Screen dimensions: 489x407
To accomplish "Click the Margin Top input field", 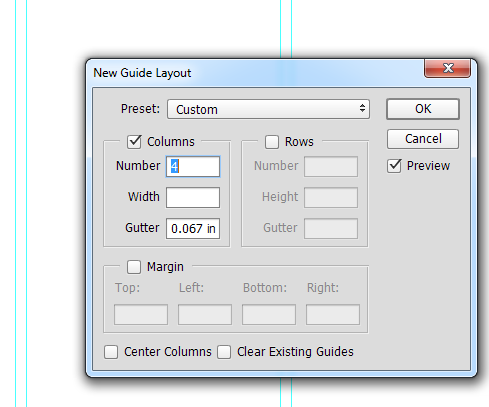I will [141, 314].
